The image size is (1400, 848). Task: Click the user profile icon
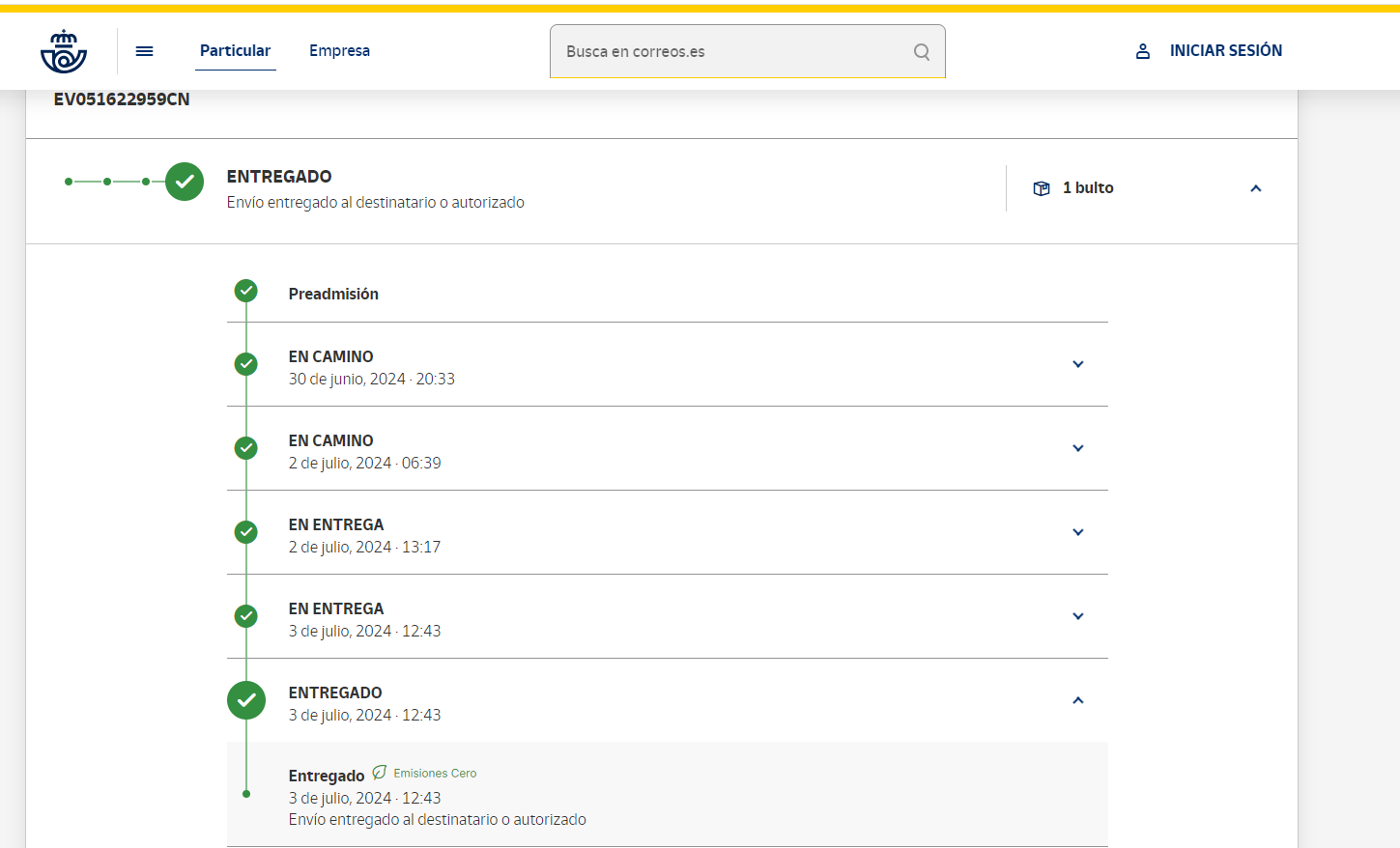point(1143,51)
